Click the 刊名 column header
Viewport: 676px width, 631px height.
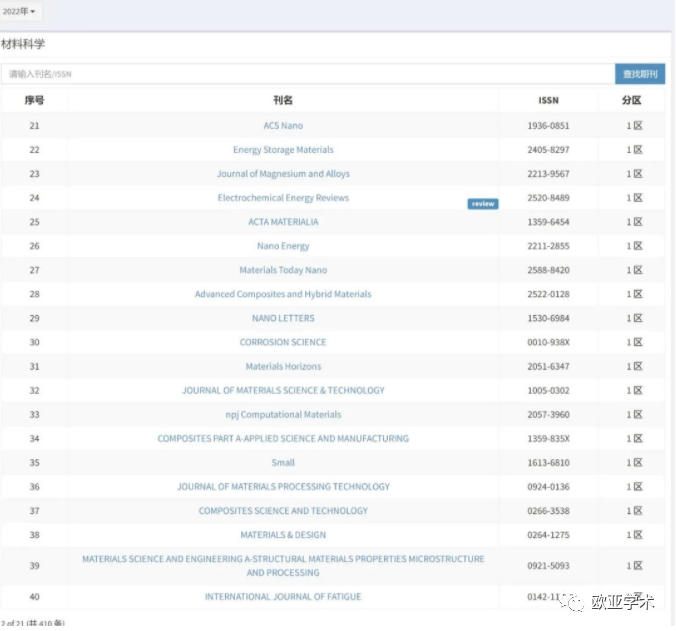(x=283, y=100)
